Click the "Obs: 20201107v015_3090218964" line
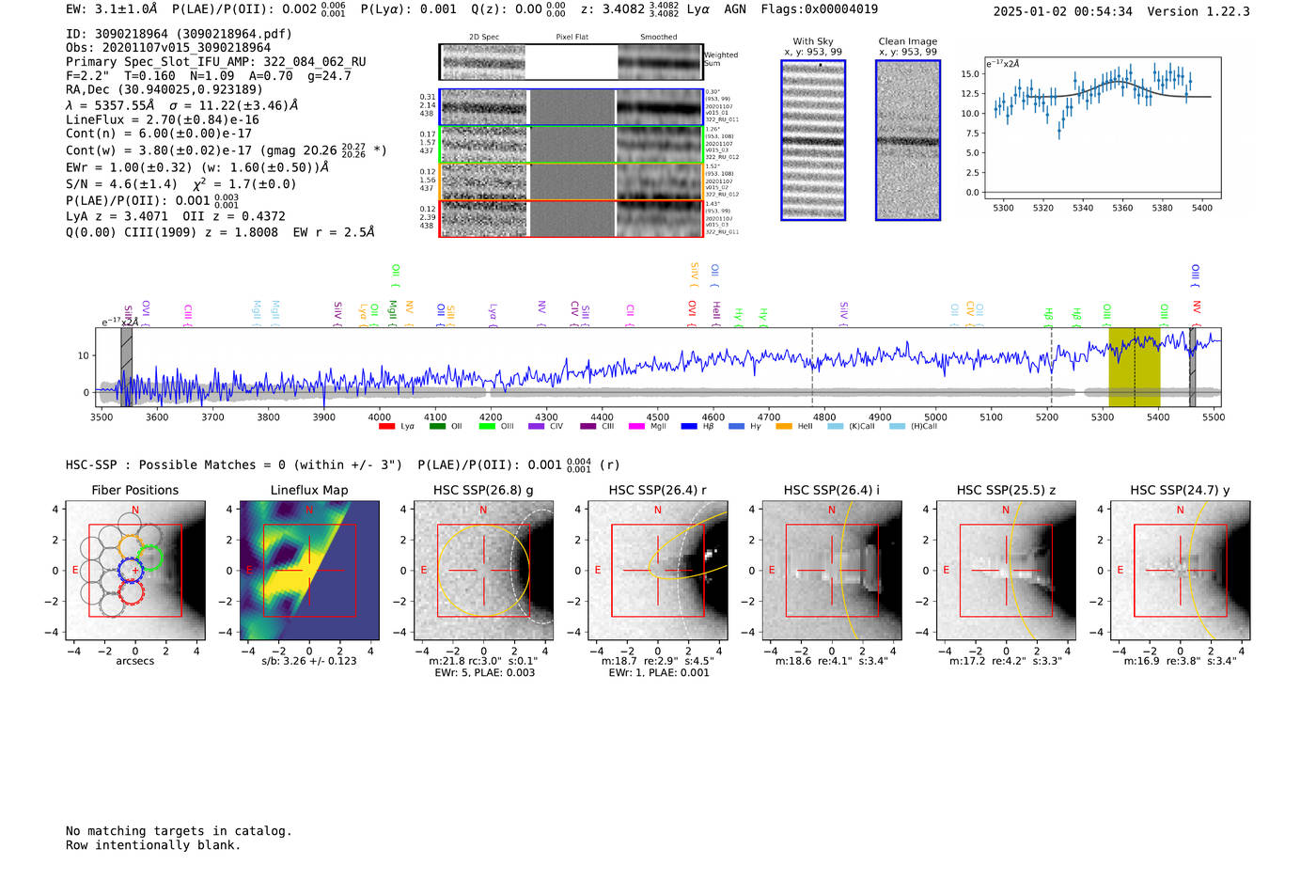 (168, 48)
